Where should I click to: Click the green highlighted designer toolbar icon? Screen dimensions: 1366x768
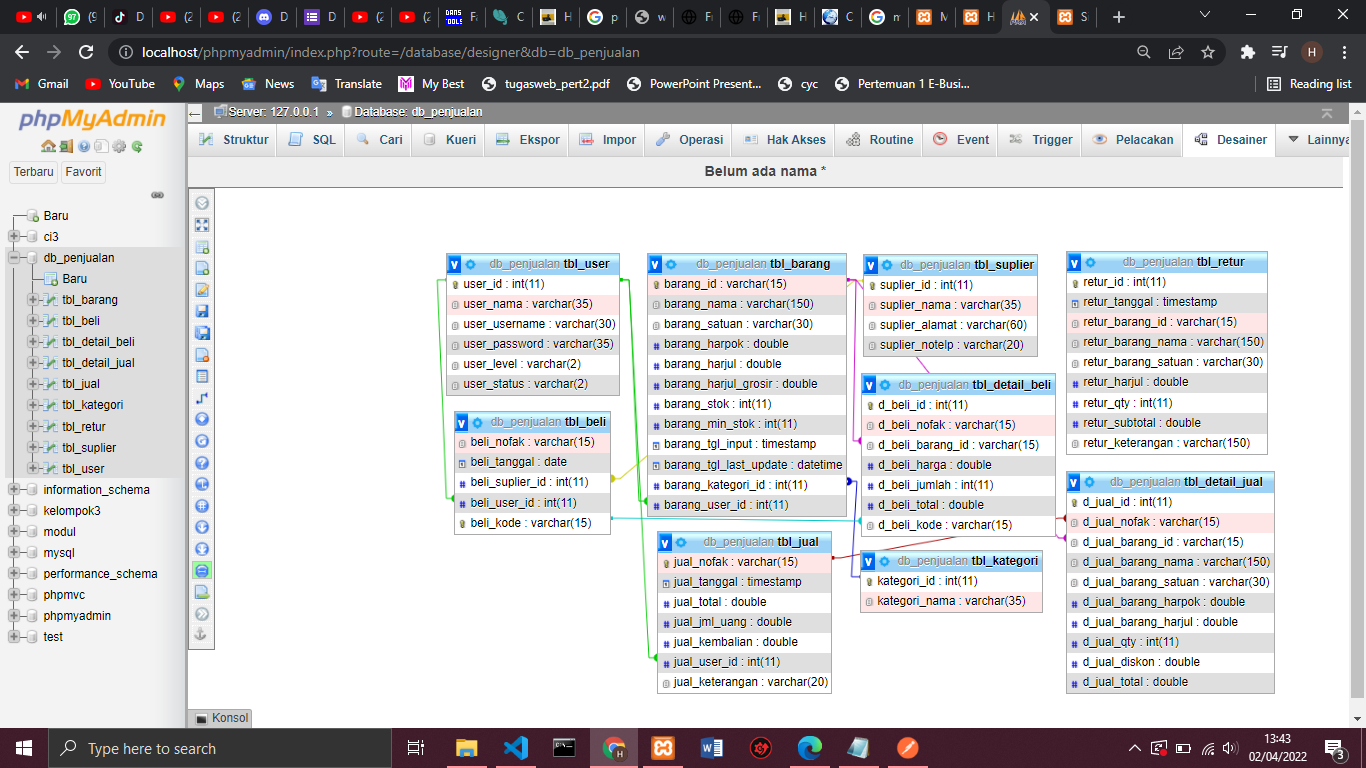202,570
